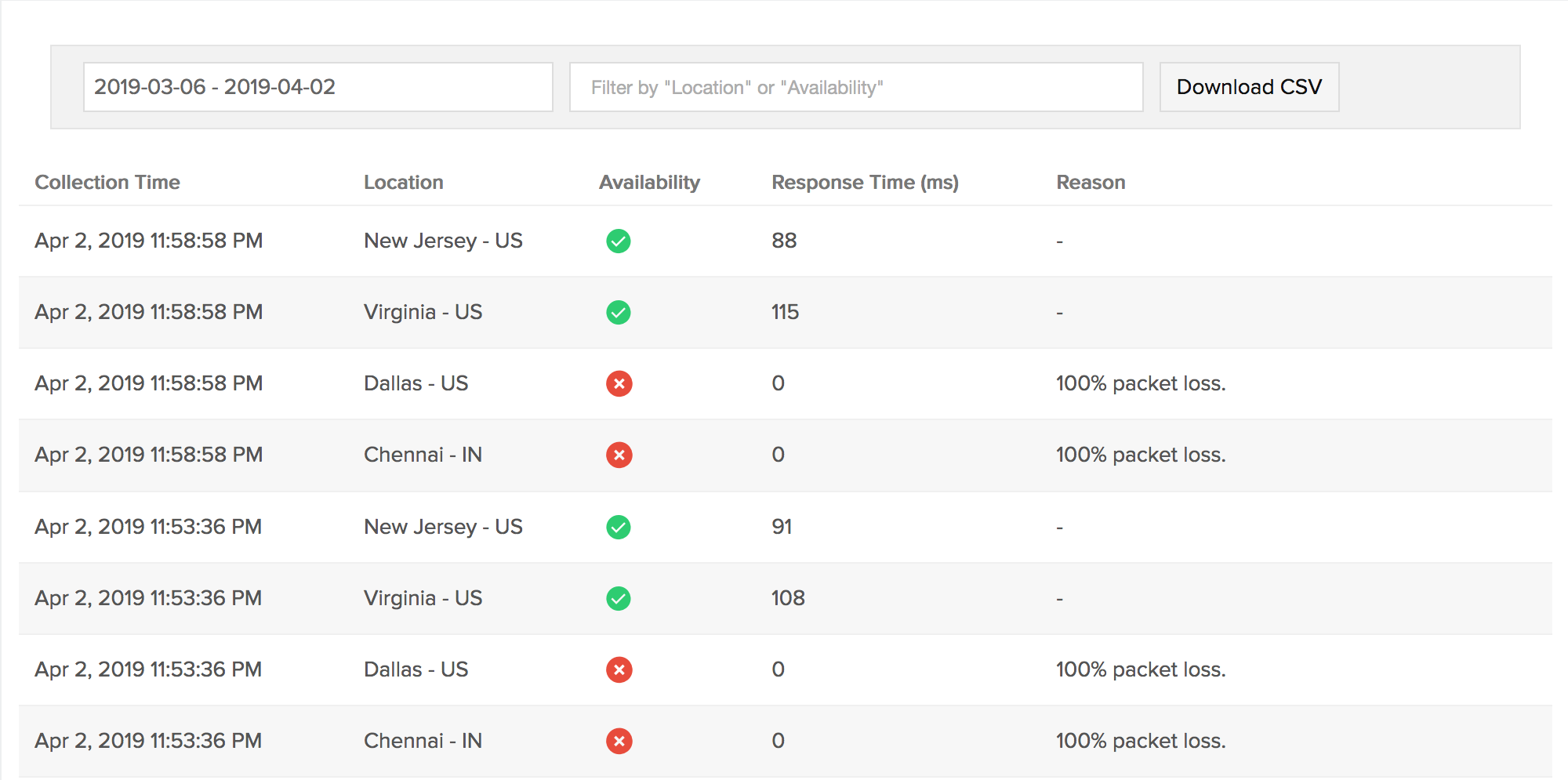This screenshot has width=1568, height=780.
Task: Click the Location or Availability filter box
Action: tap(855, 87)
